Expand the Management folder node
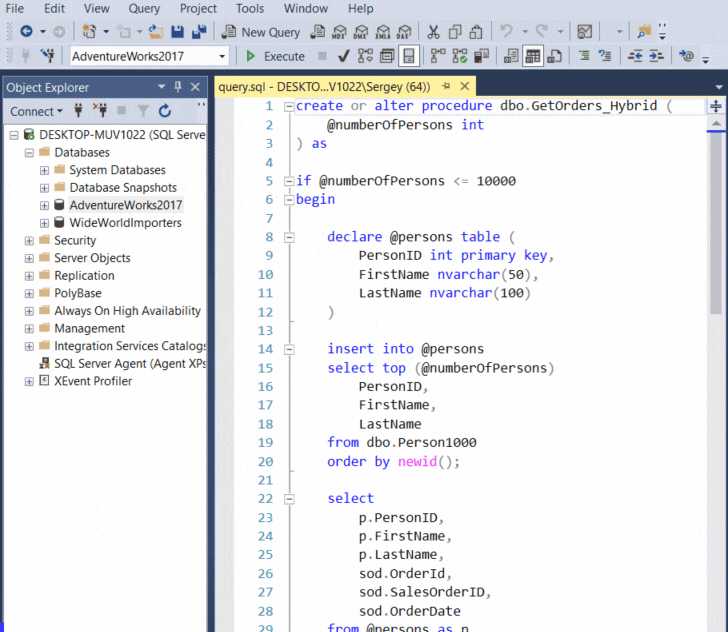The height and width of the screenshot is (632, 728). click(x=29, y=329)
